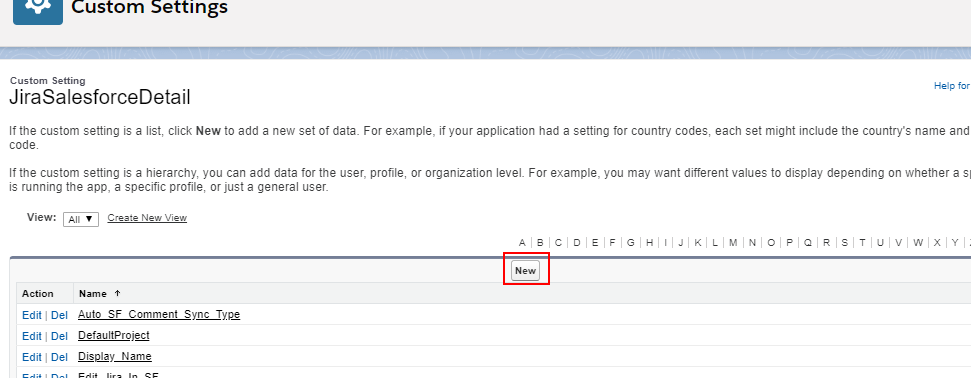Filter list by letter M
The image size is (971, 378).
click(x=733, y=242)
